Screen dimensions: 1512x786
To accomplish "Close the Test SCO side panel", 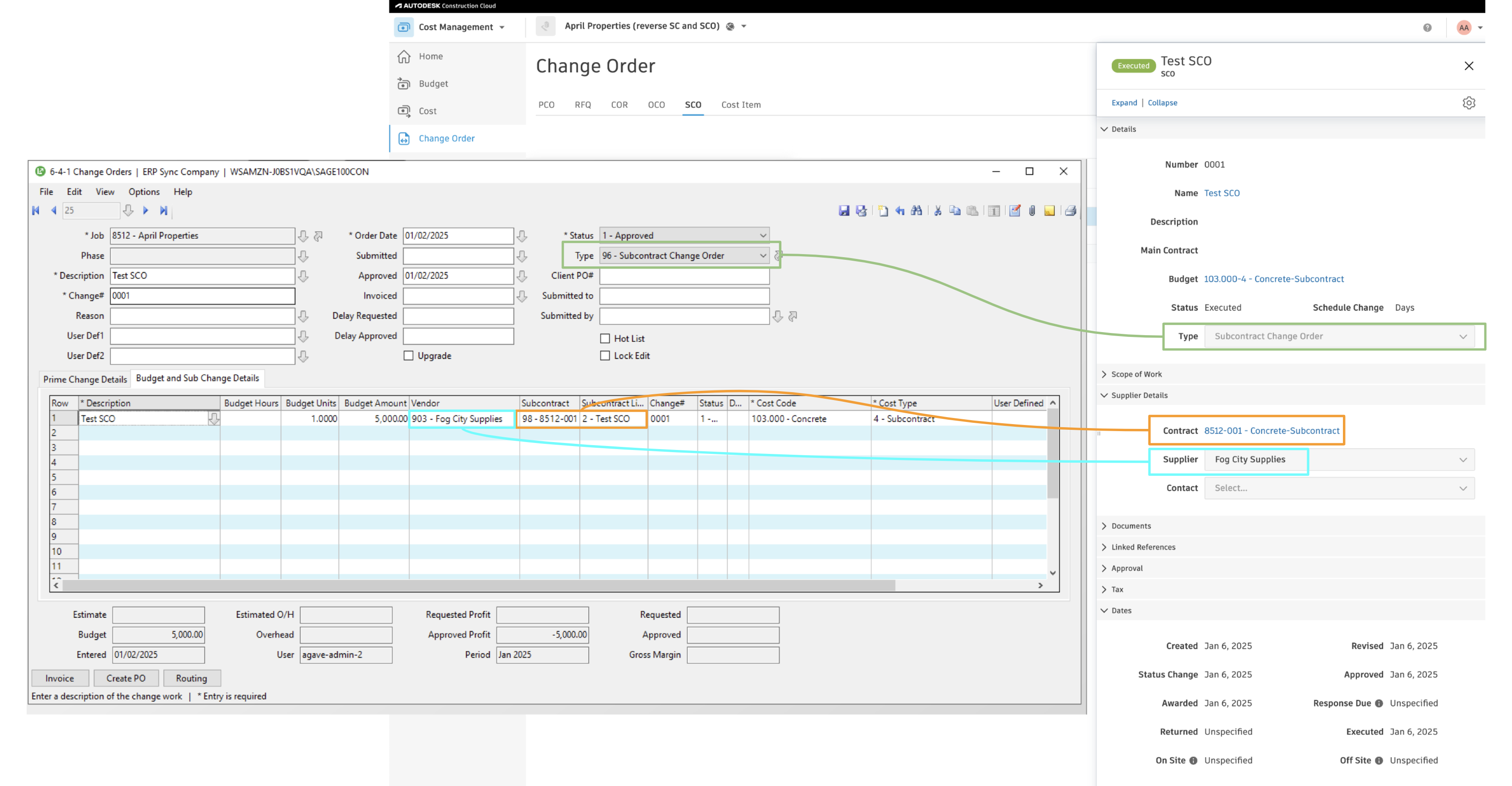I will pyautogui.click(x=1469, y=66).
